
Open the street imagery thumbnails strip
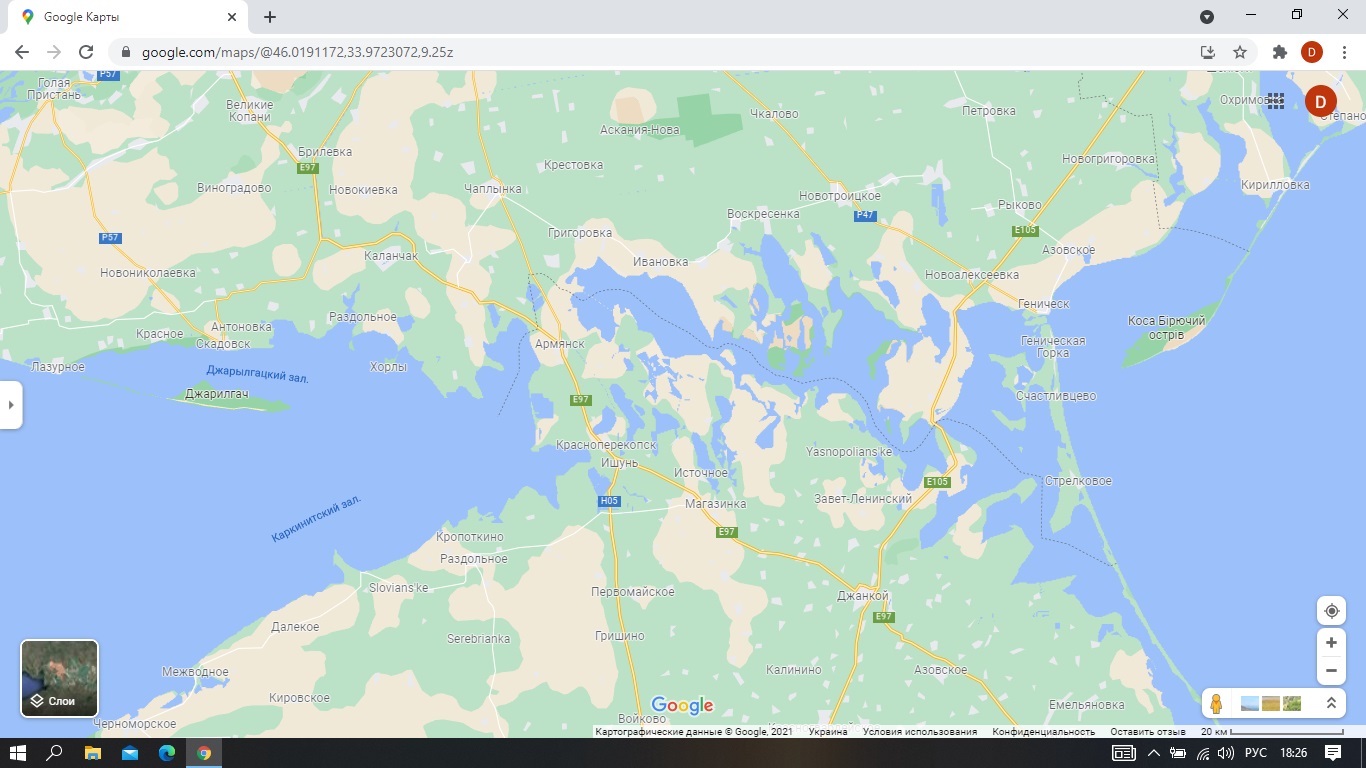point(1270,703)
